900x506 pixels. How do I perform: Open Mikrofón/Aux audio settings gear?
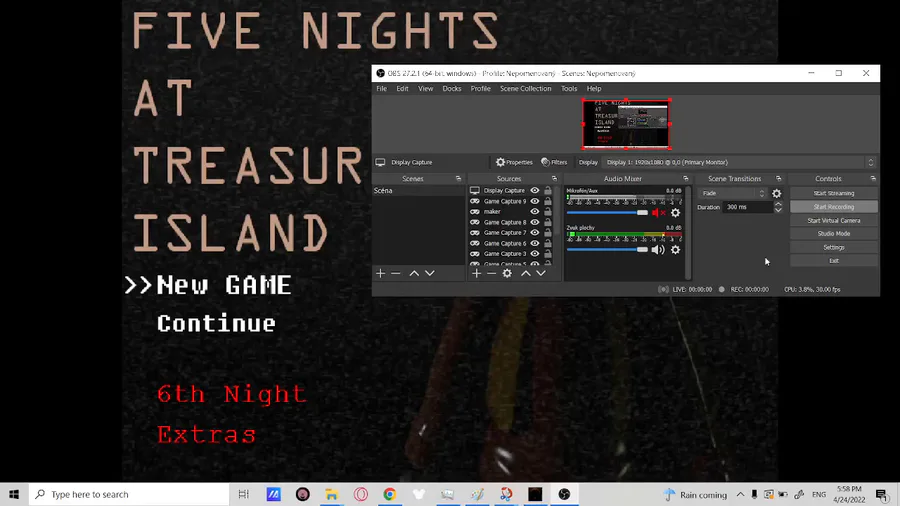(x=676, y=213)
